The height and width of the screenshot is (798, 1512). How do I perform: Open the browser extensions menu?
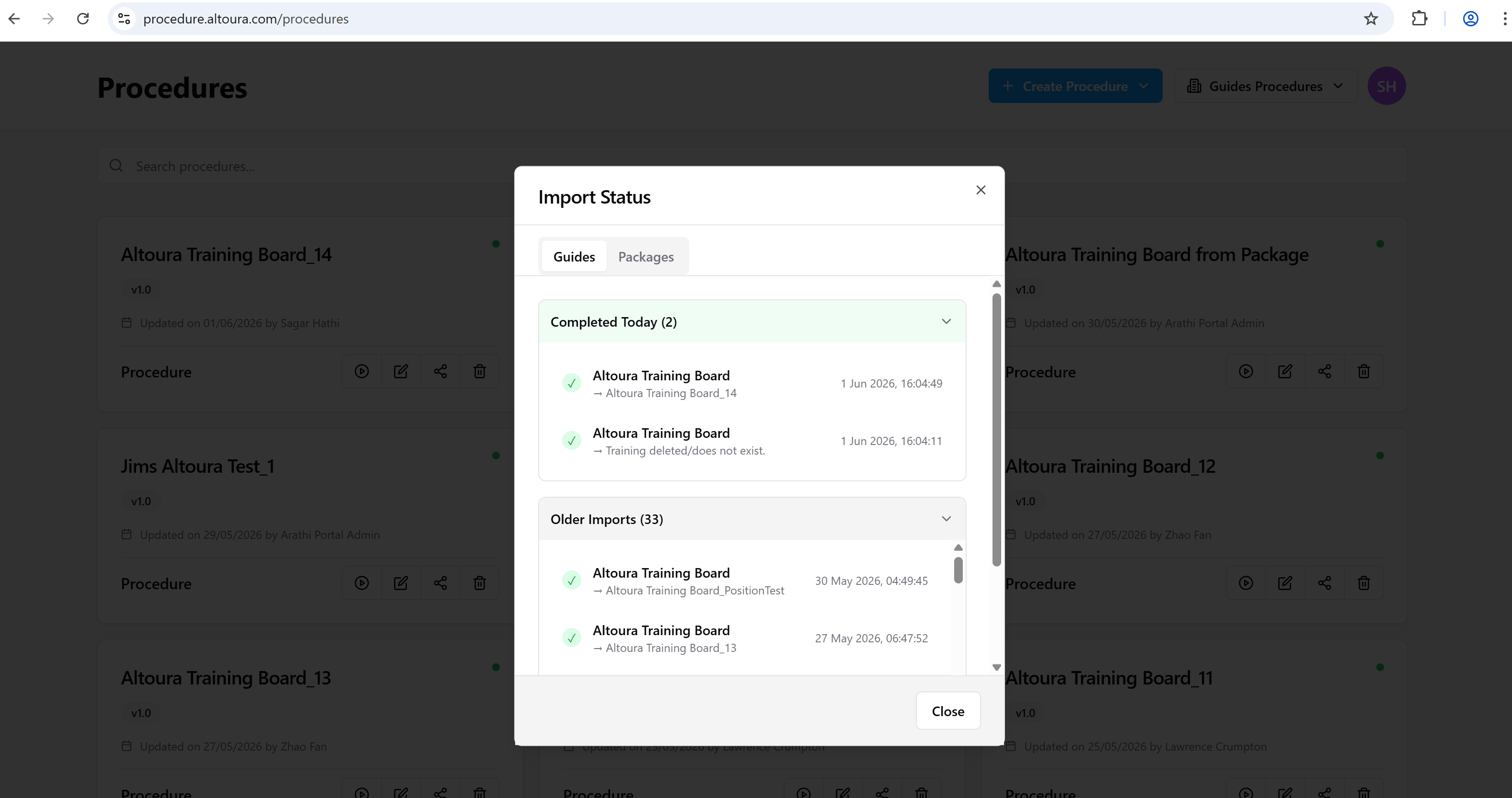point(1419,19)
